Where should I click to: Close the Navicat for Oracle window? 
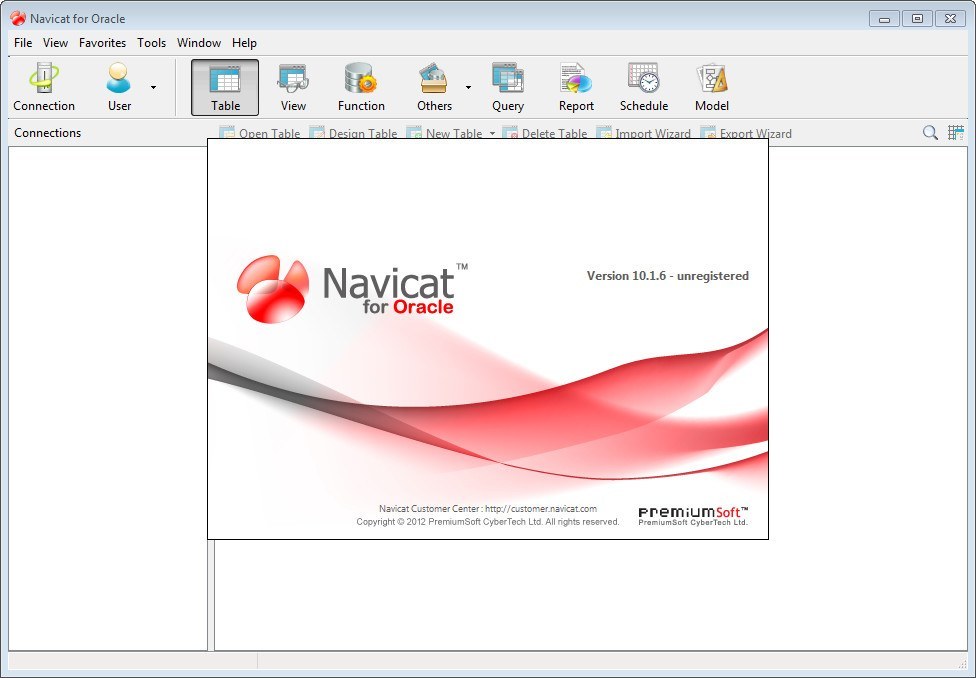click(950, 19)
